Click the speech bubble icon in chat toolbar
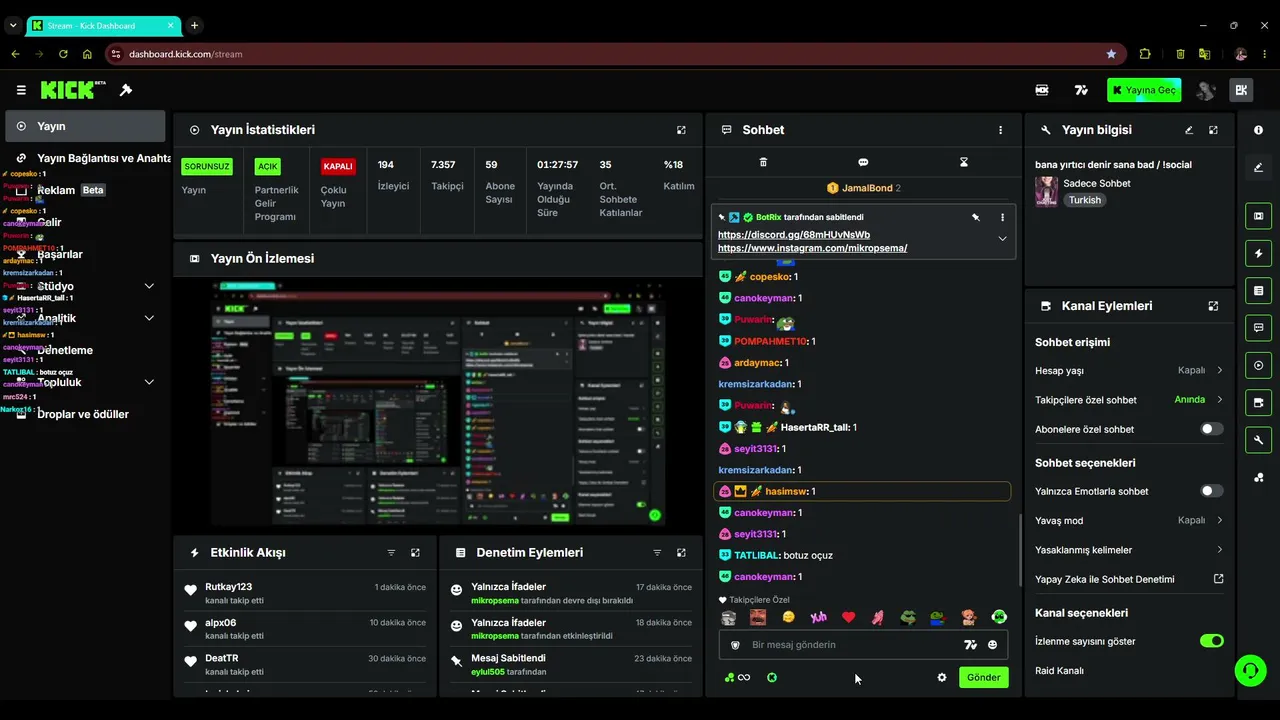The height and width of the screenshot is (720, 1280). [x=863, y=162]
